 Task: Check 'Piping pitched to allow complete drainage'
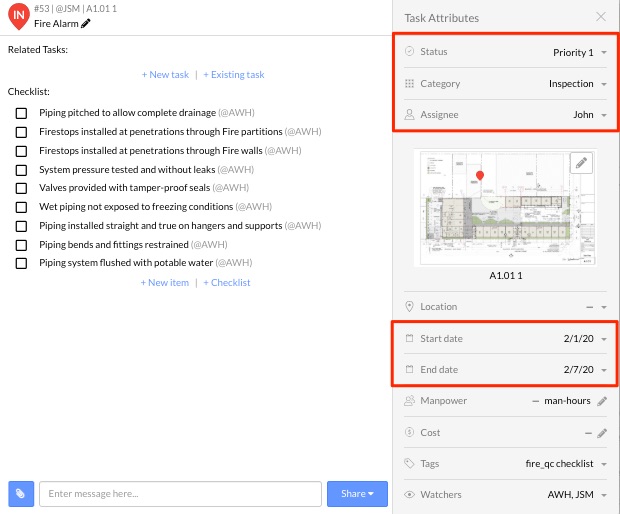tap(21, 113)
